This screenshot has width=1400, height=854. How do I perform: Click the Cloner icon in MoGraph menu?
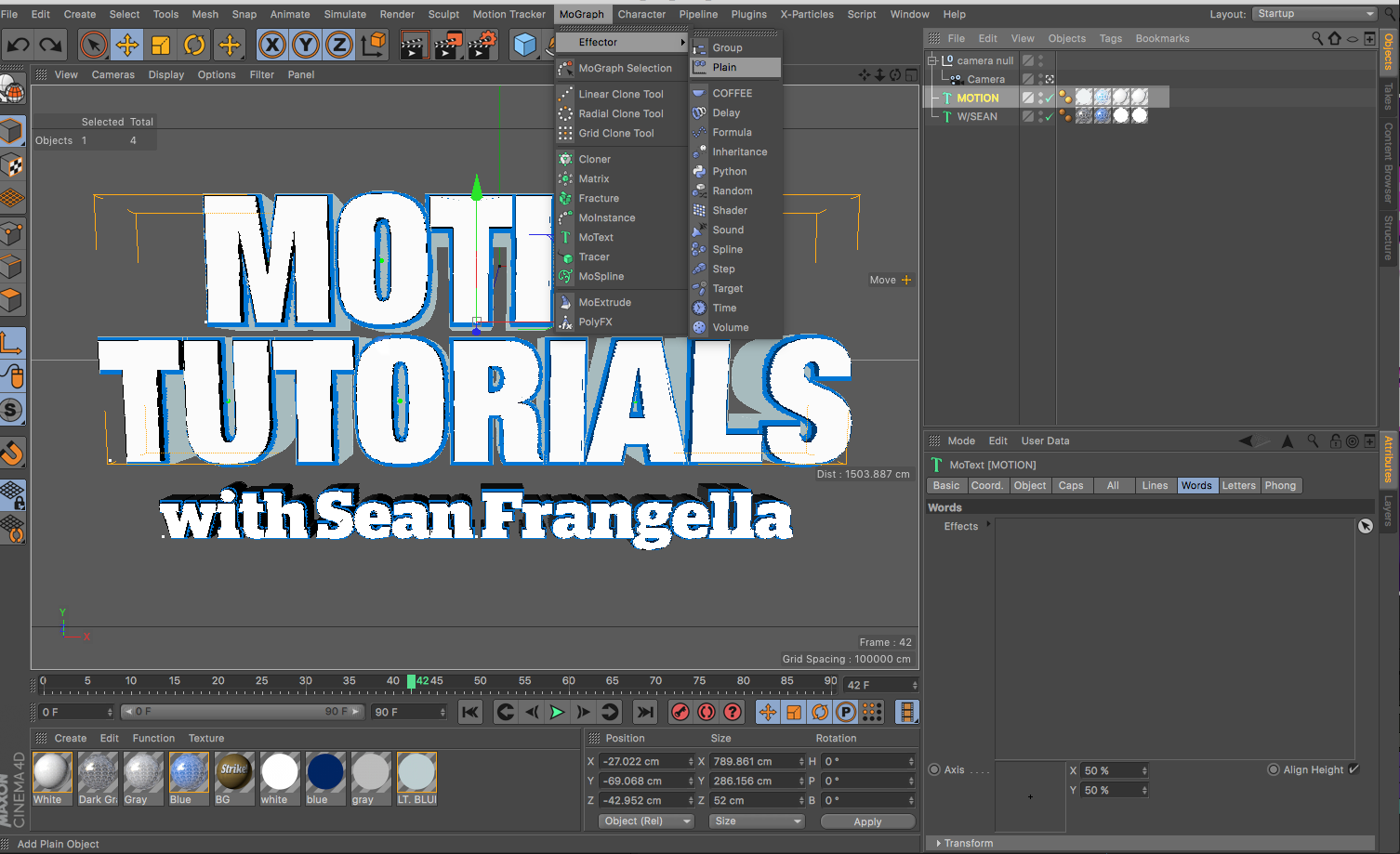[565, 159]
